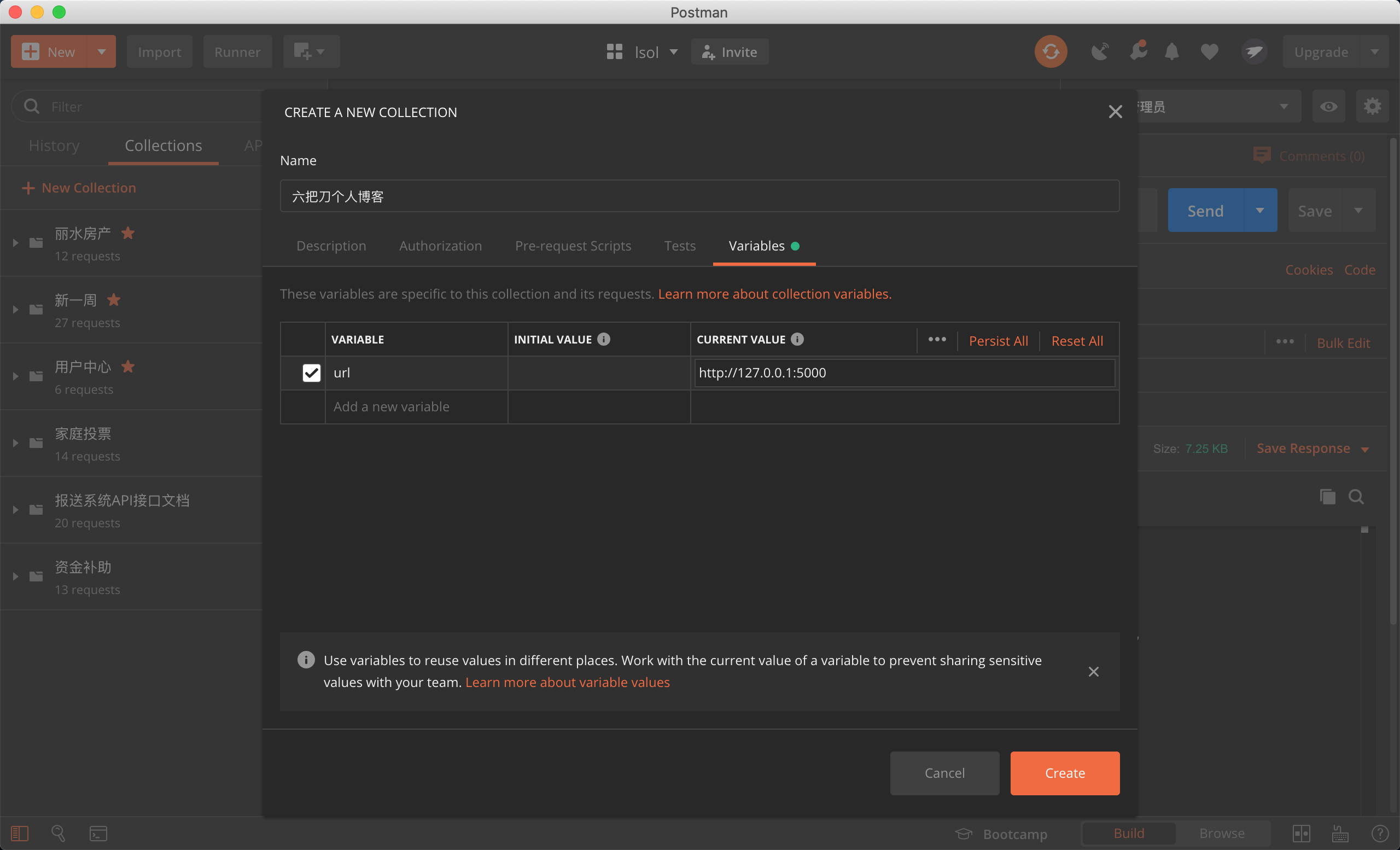Click the heart icon in header
The width and height of the screenshot is (1400, 850).
click(x=1209, y=52)
